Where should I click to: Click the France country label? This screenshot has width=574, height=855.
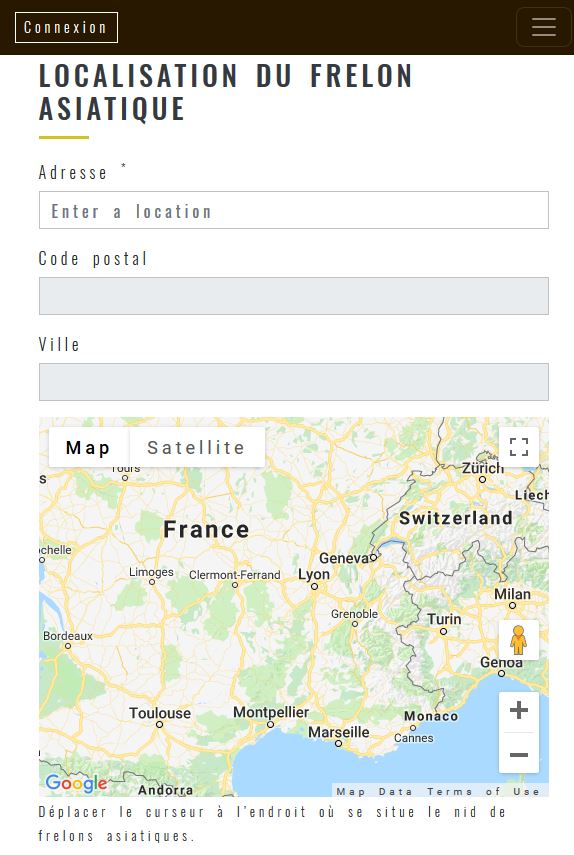(x=206, y=529)
